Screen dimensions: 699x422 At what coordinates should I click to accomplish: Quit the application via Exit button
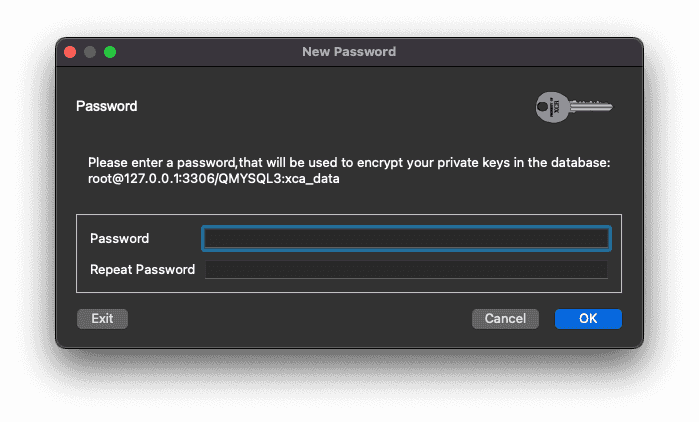tap(102, 319)
